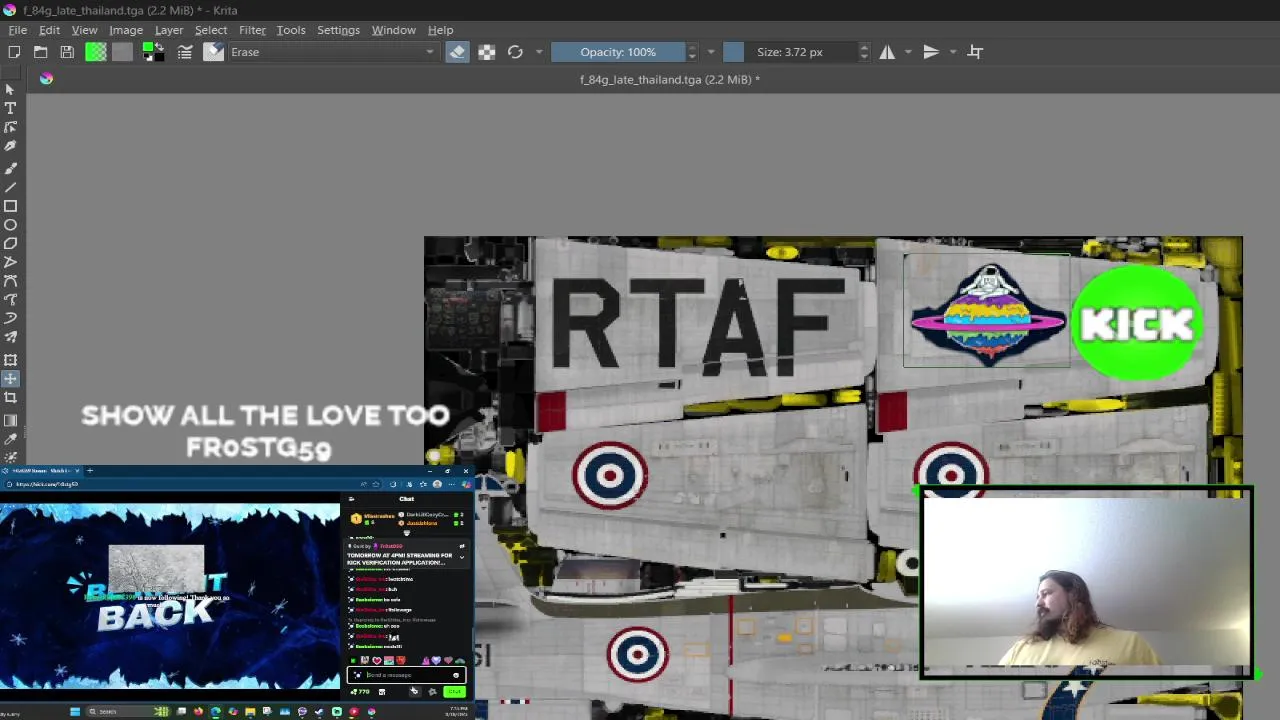Select the Color Sampler eyedropper tool
The height and width of the screenshot is (720, 1280).
point(10,439)
